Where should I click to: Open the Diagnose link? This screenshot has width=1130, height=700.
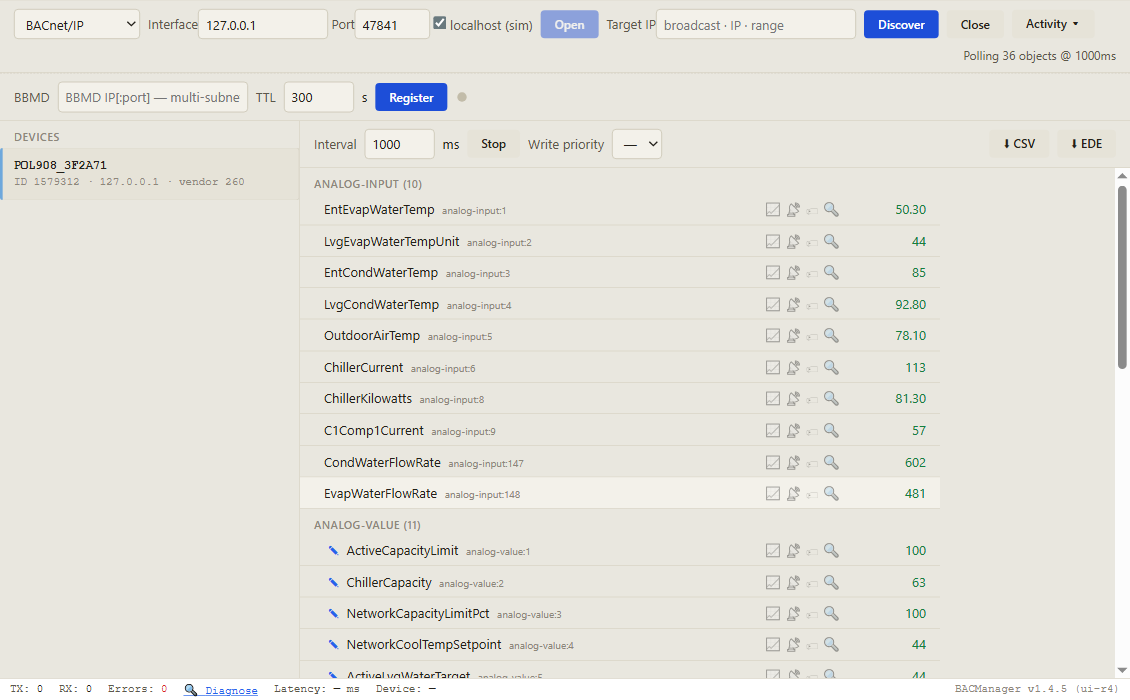231,691
